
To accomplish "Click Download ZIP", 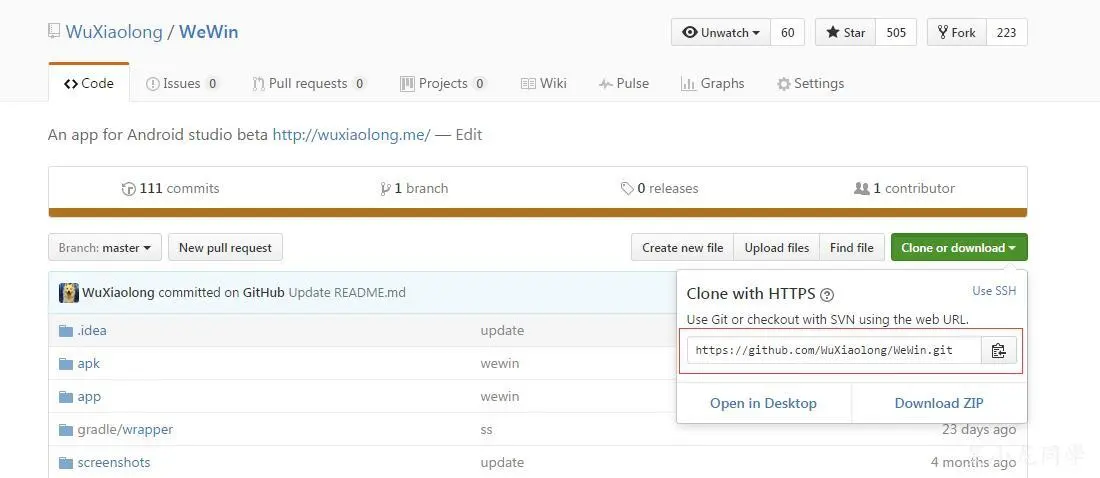I will point(939,404).
